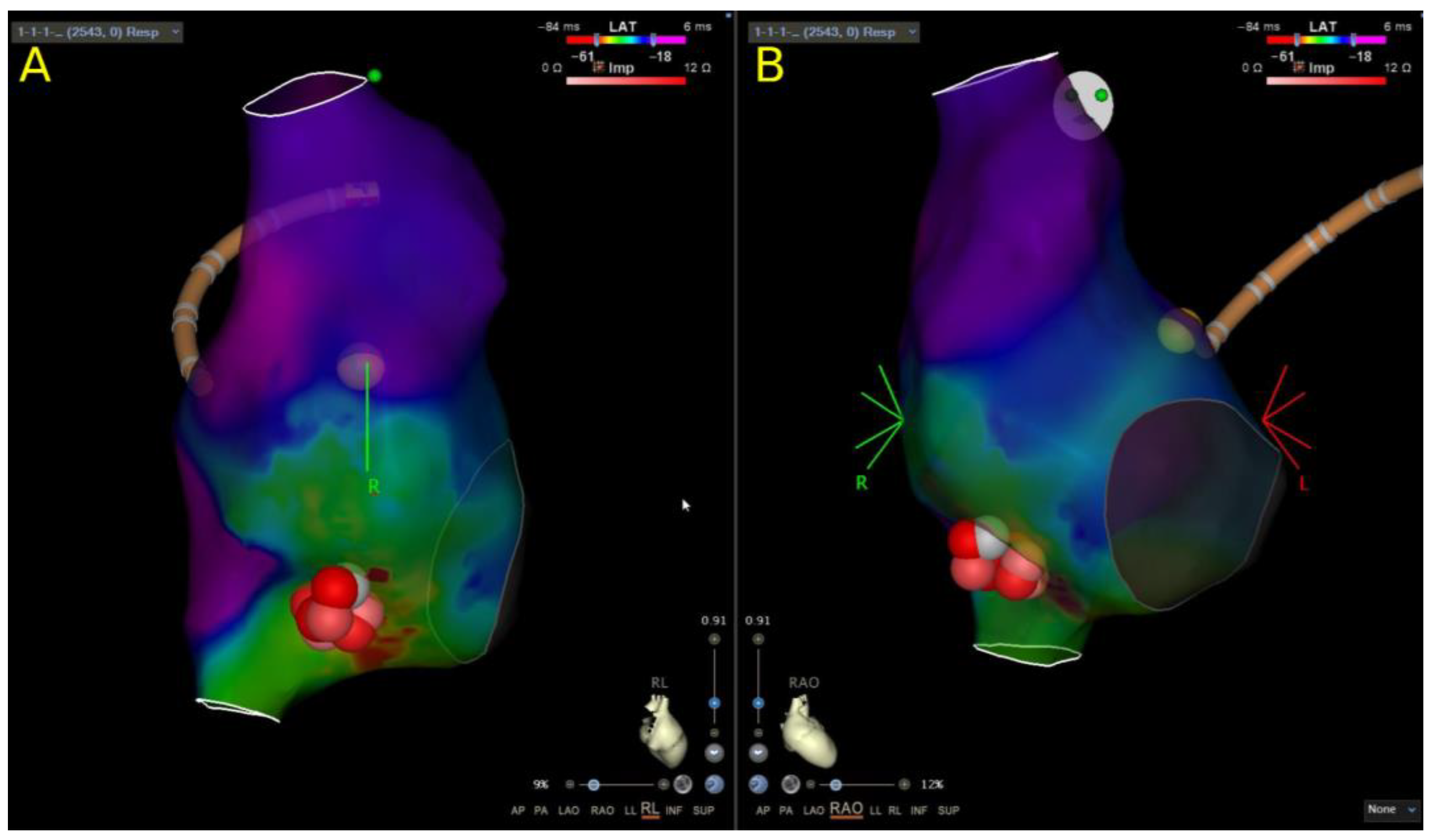Select SUP view in panel B
Viewport: 1433px width, 840px height.
948,811
